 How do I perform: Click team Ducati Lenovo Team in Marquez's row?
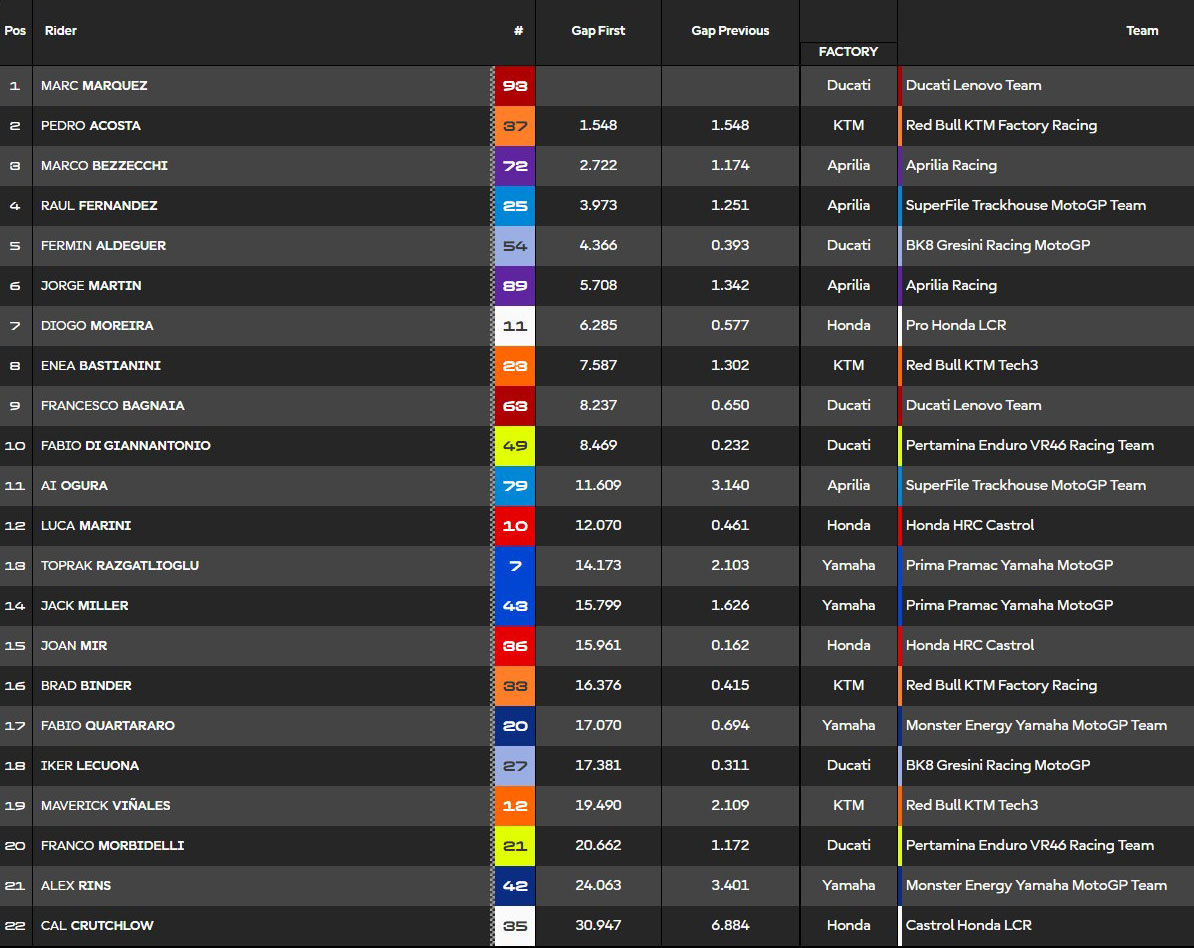973,85
